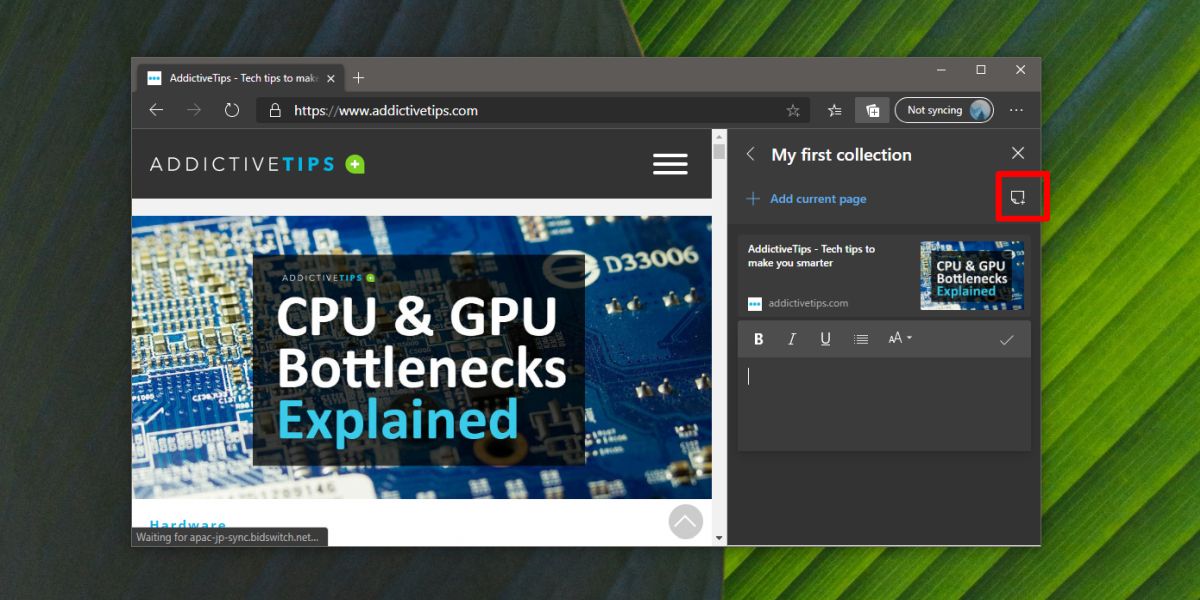Viewport: 1200px width, 600px height.
Task: Click the Add note icon in Collections
Action: pos(1018,197)
